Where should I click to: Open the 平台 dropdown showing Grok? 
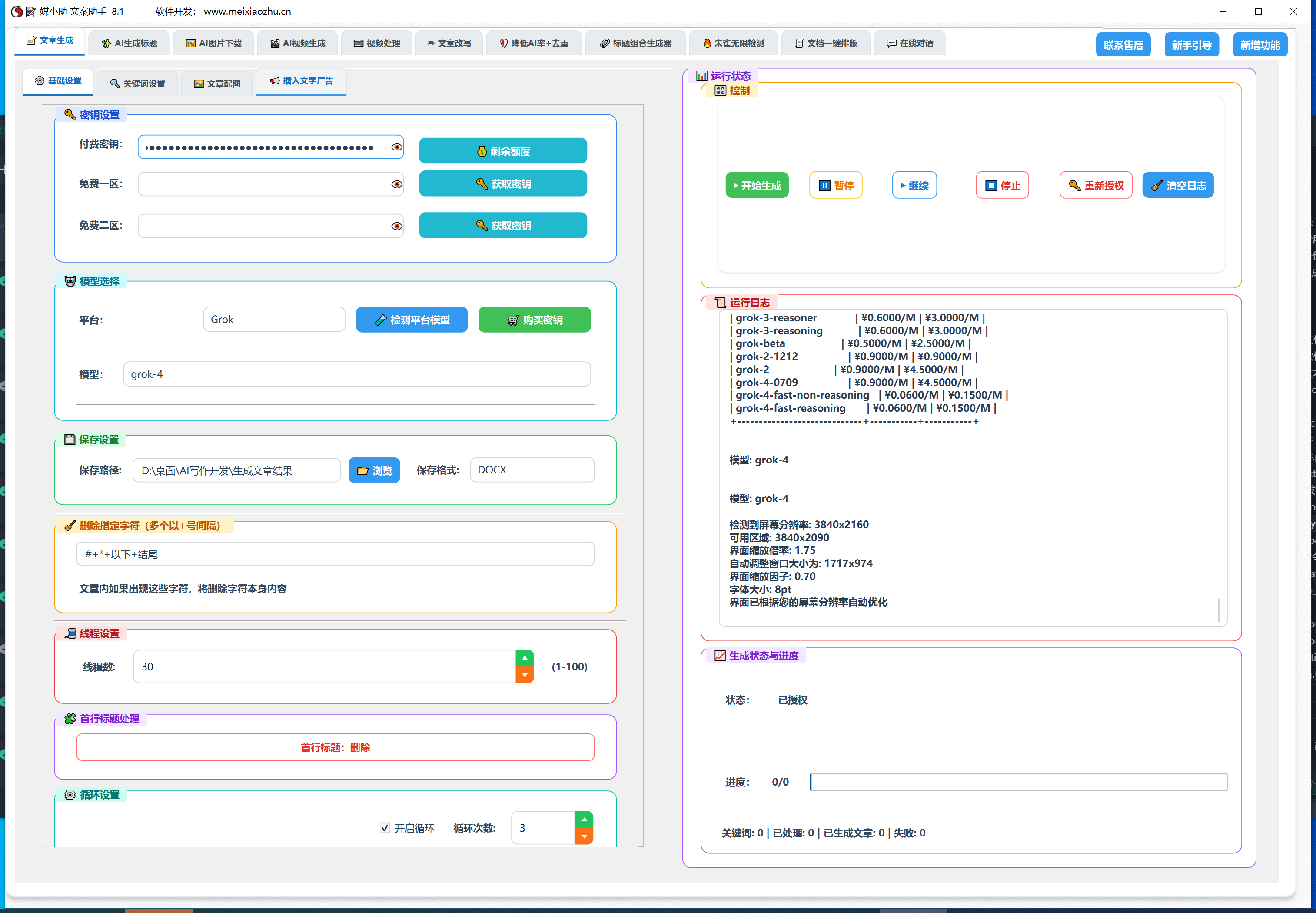pyautogui.click(x=274, y=319)
